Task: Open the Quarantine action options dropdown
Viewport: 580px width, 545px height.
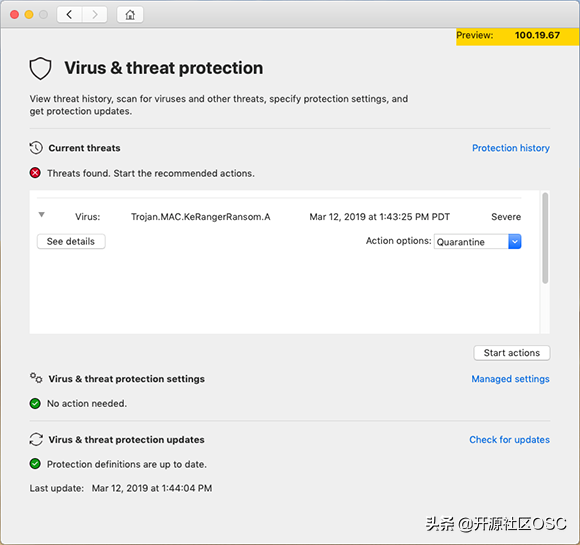Action: click(x=477, y=242)
